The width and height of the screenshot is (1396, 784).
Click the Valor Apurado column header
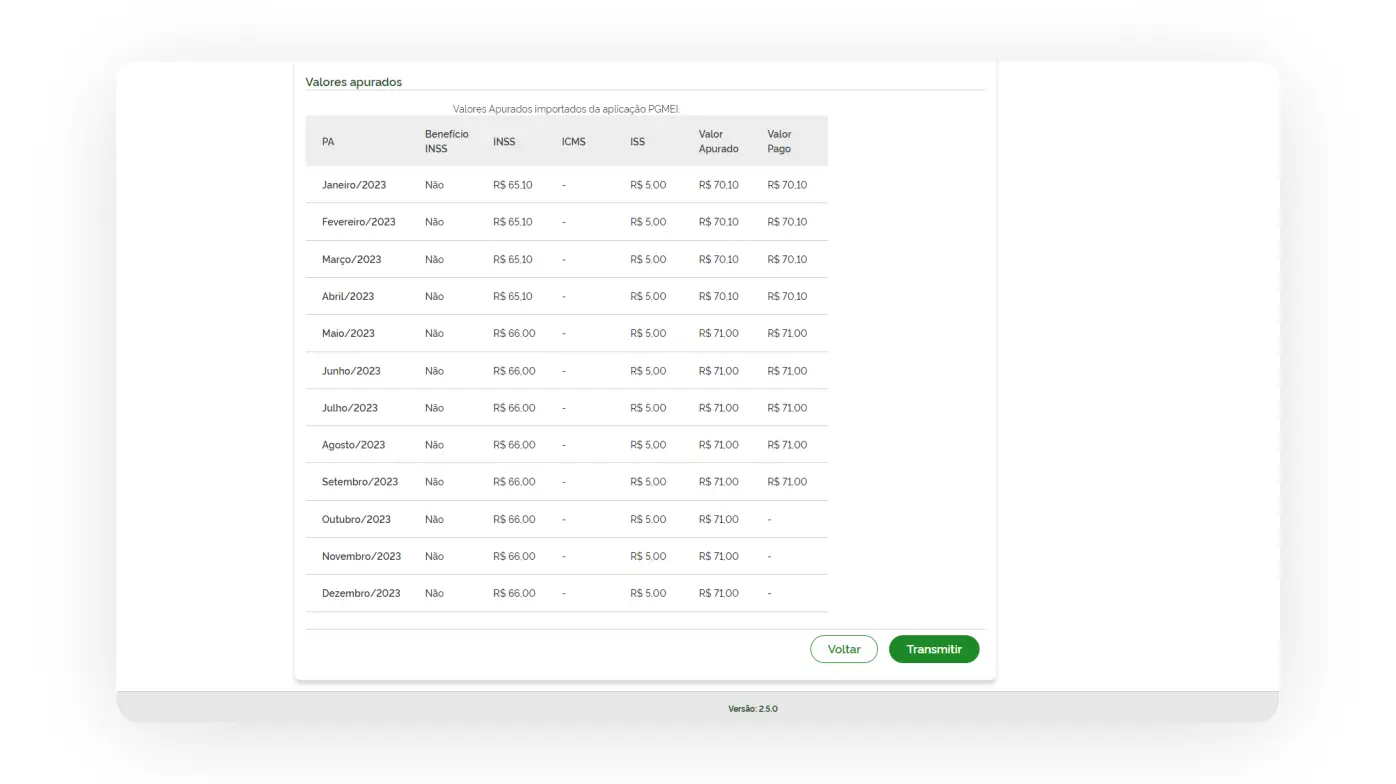point(718,141)
